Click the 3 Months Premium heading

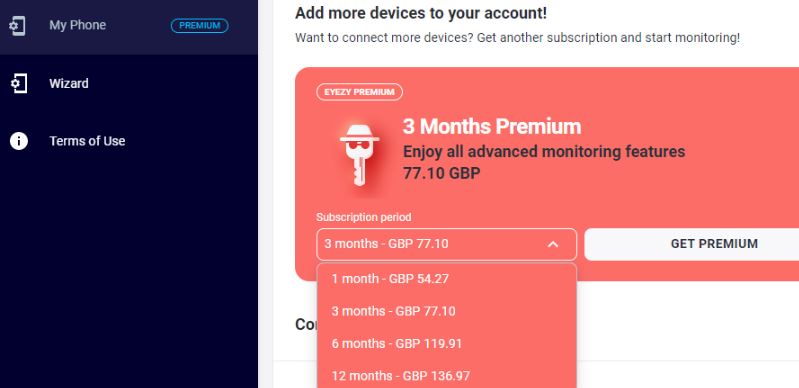tap(492, 126)
